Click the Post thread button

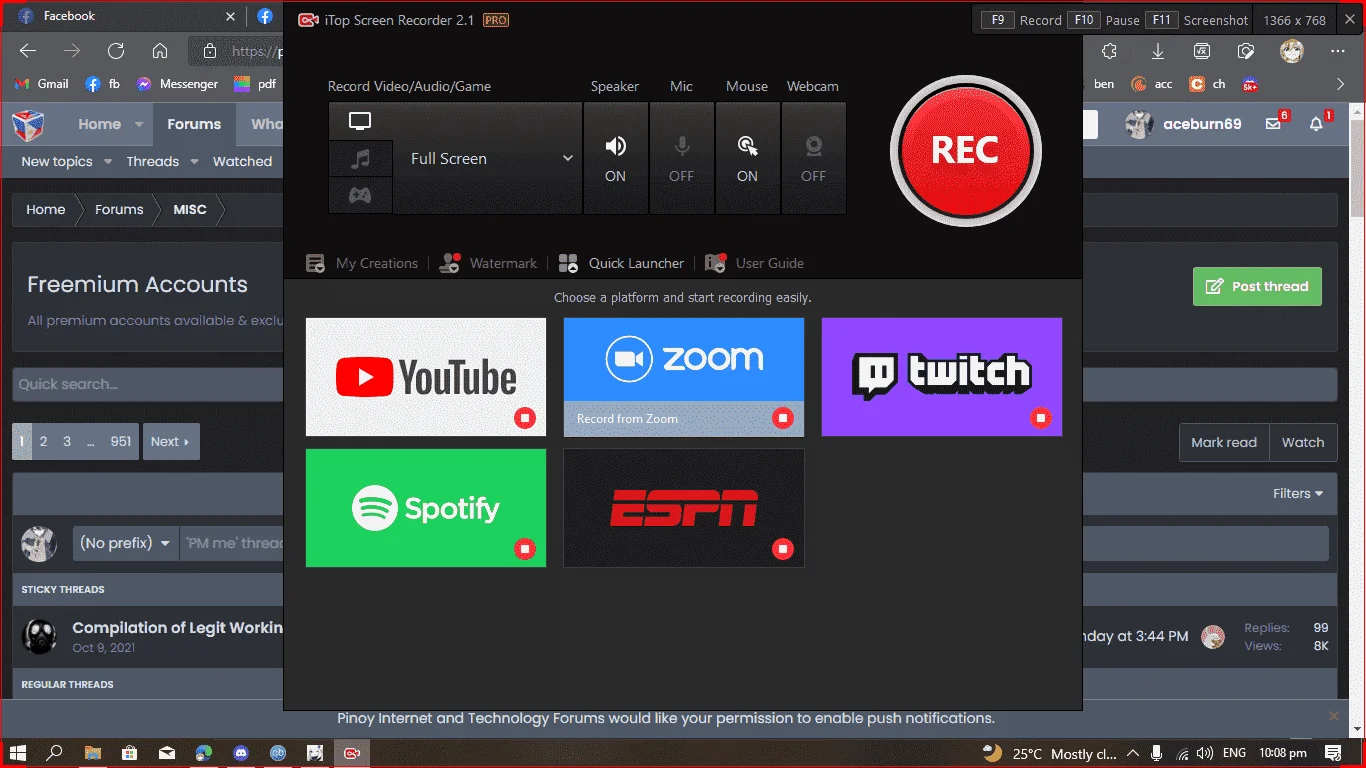(x=1257, y=286)
